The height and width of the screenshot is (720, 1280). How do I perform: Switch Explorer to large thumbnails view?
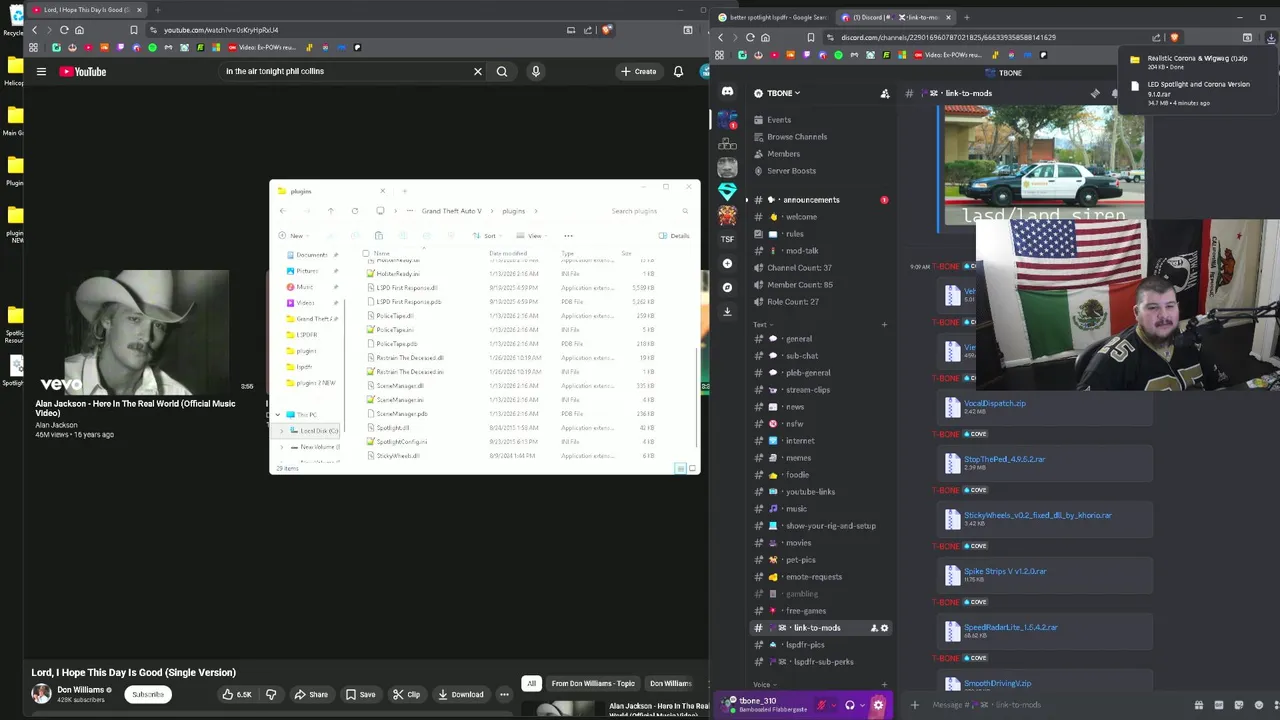click(x=691, y=468)
